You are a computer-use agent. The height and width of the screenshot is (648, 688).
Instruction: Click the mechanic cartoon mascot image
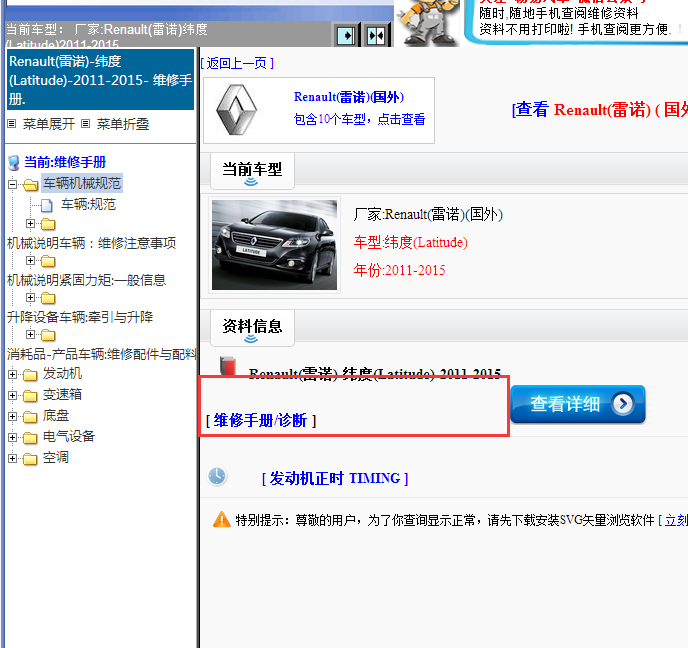pos(426,22)
